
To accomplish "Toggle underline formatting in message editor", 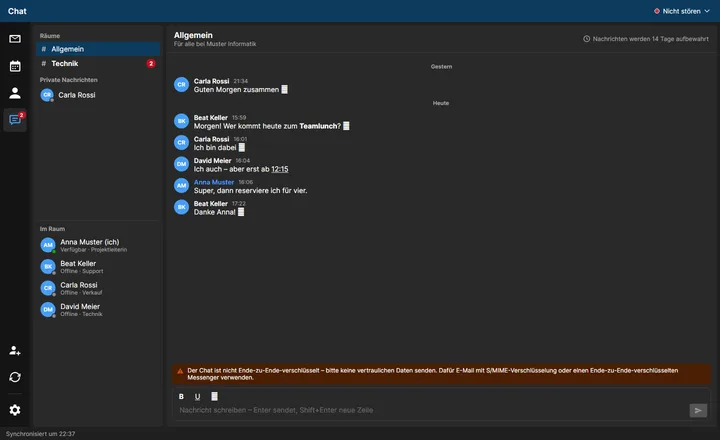I will [197, 396].
